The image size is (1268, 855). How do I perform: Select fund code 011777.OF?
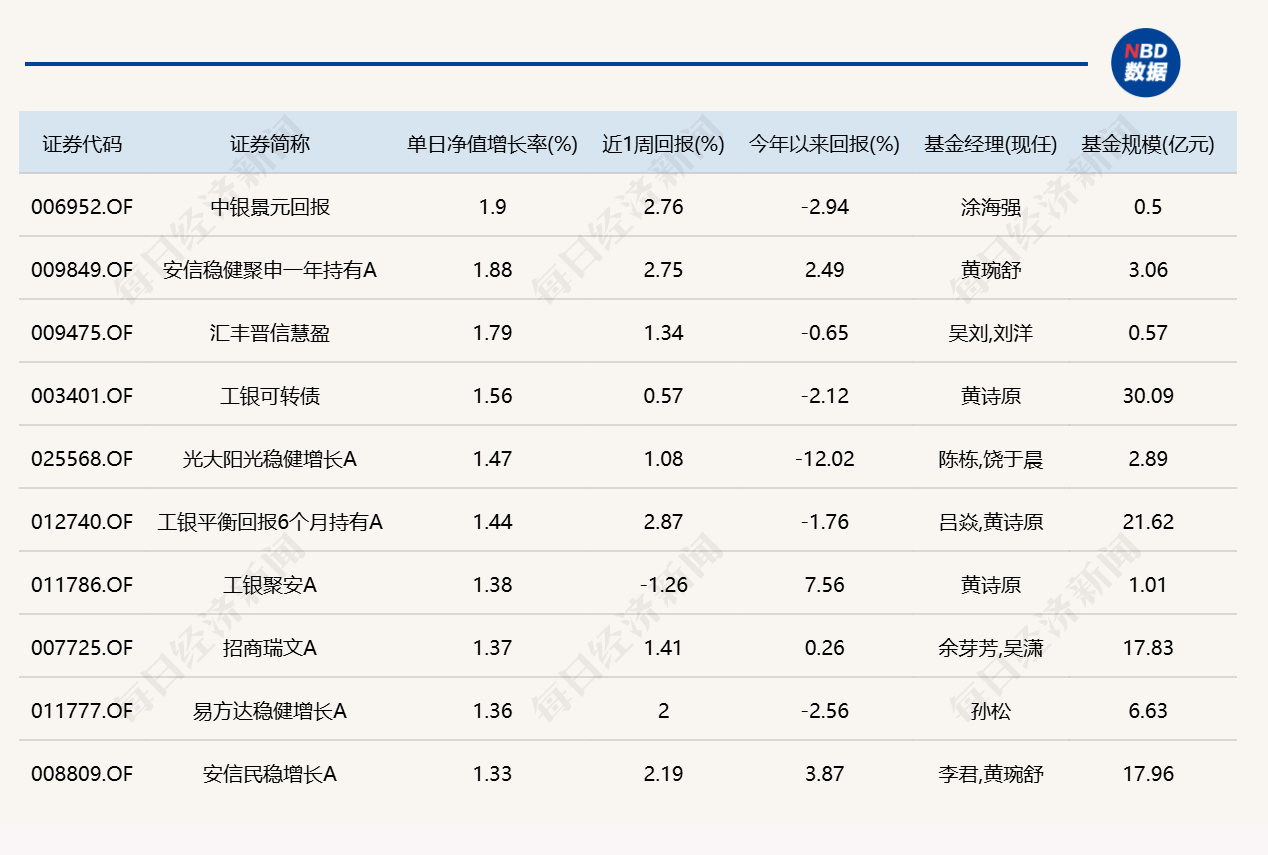pyautogui.click(x=82, y=711)
